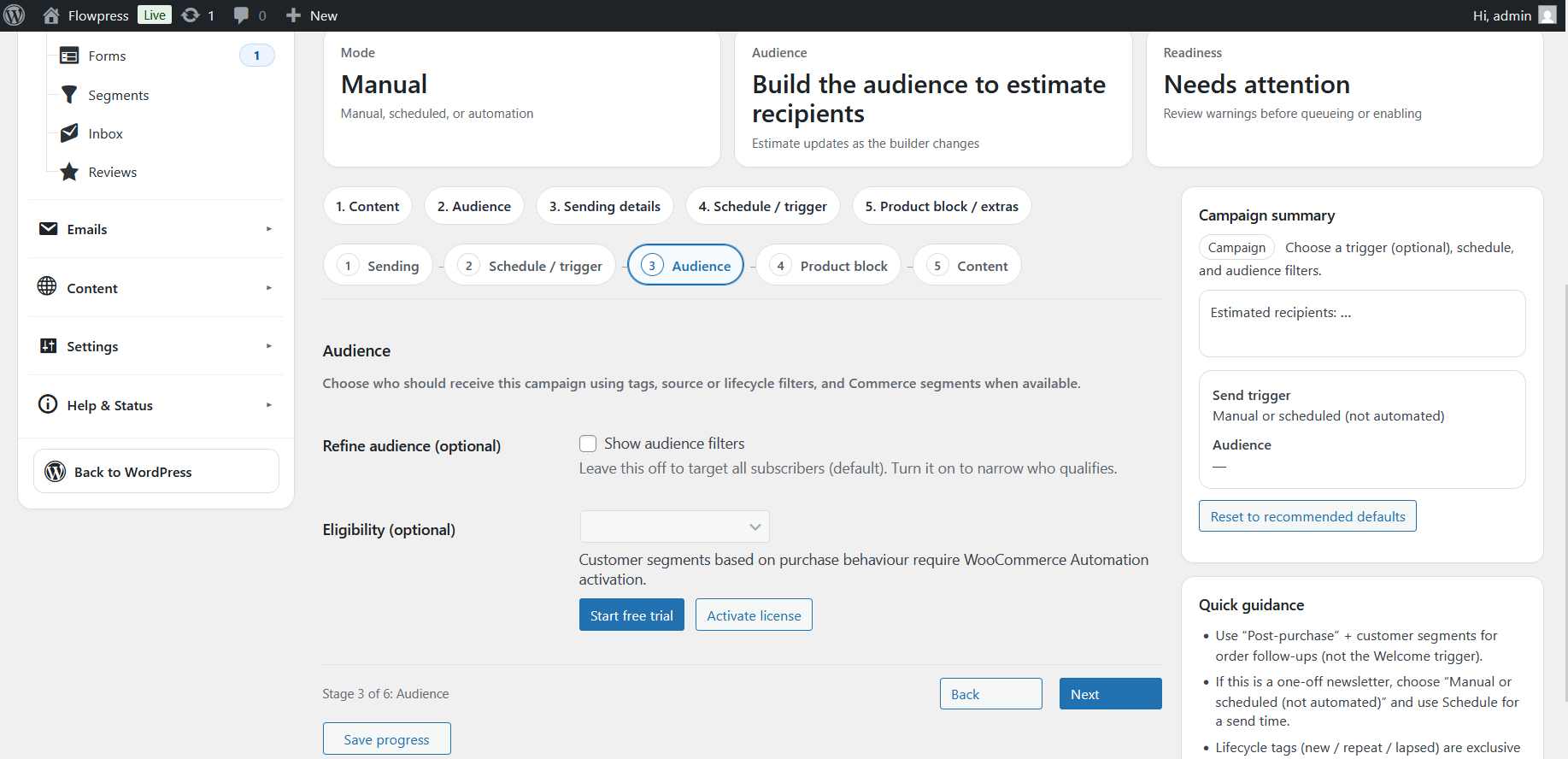Switch to the 3. Sending details tab

605,206
